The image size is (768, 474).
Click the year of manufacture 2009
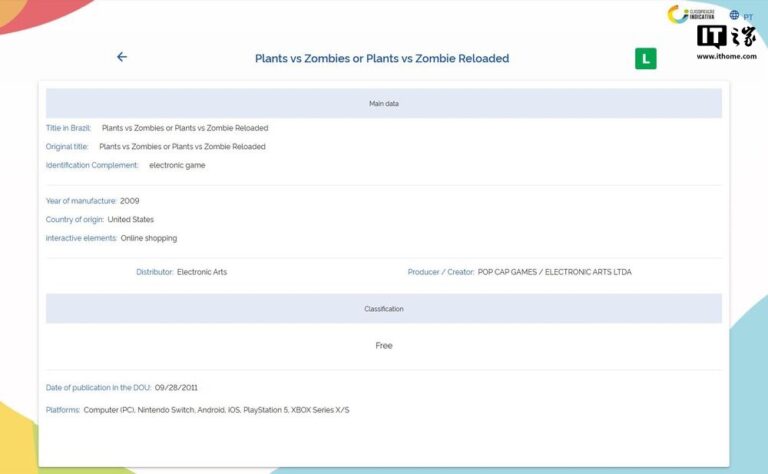point(130,201)
